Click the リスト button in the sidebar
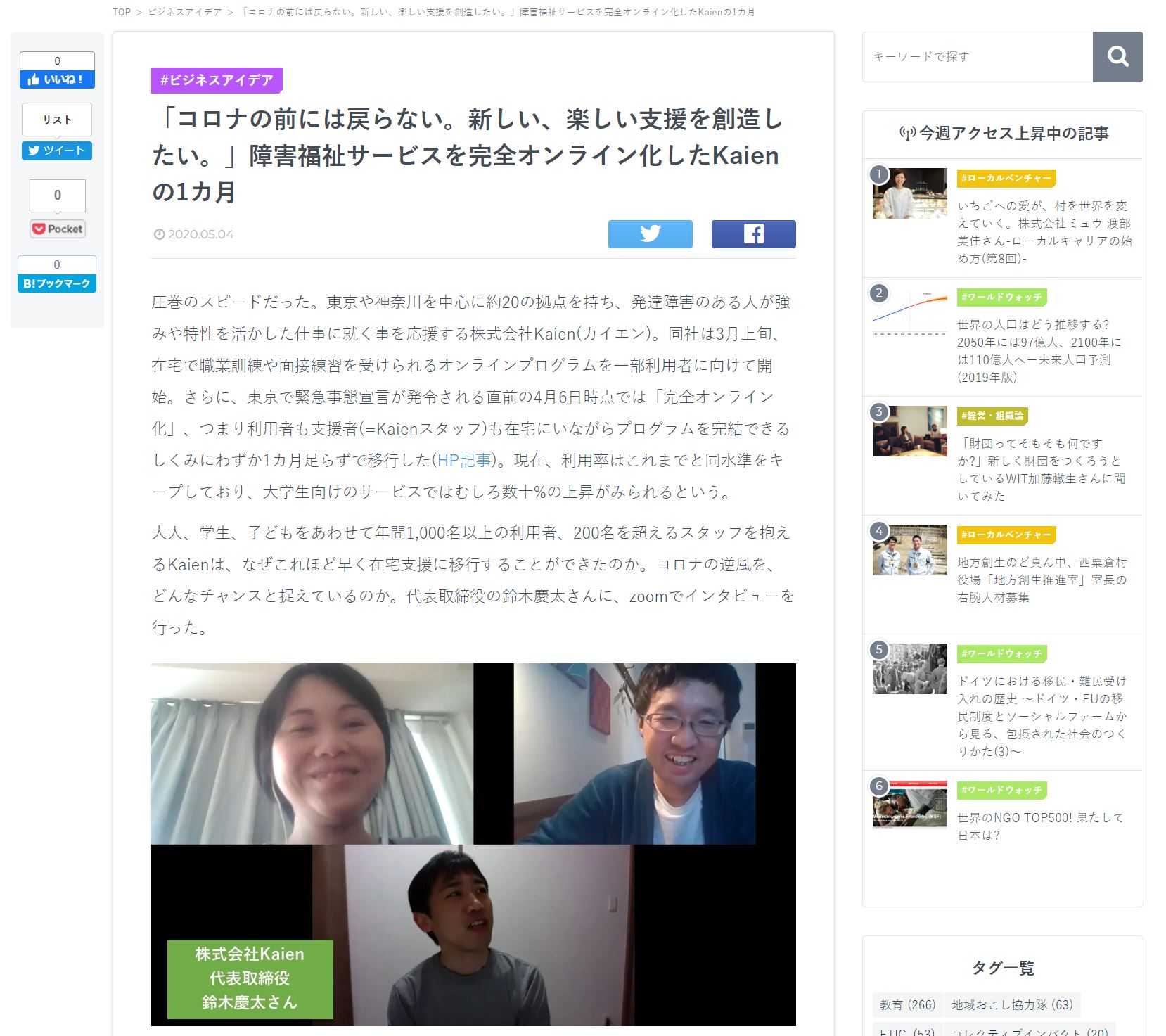Screen dimensions: 1166x1036 (x=57, y=120)
